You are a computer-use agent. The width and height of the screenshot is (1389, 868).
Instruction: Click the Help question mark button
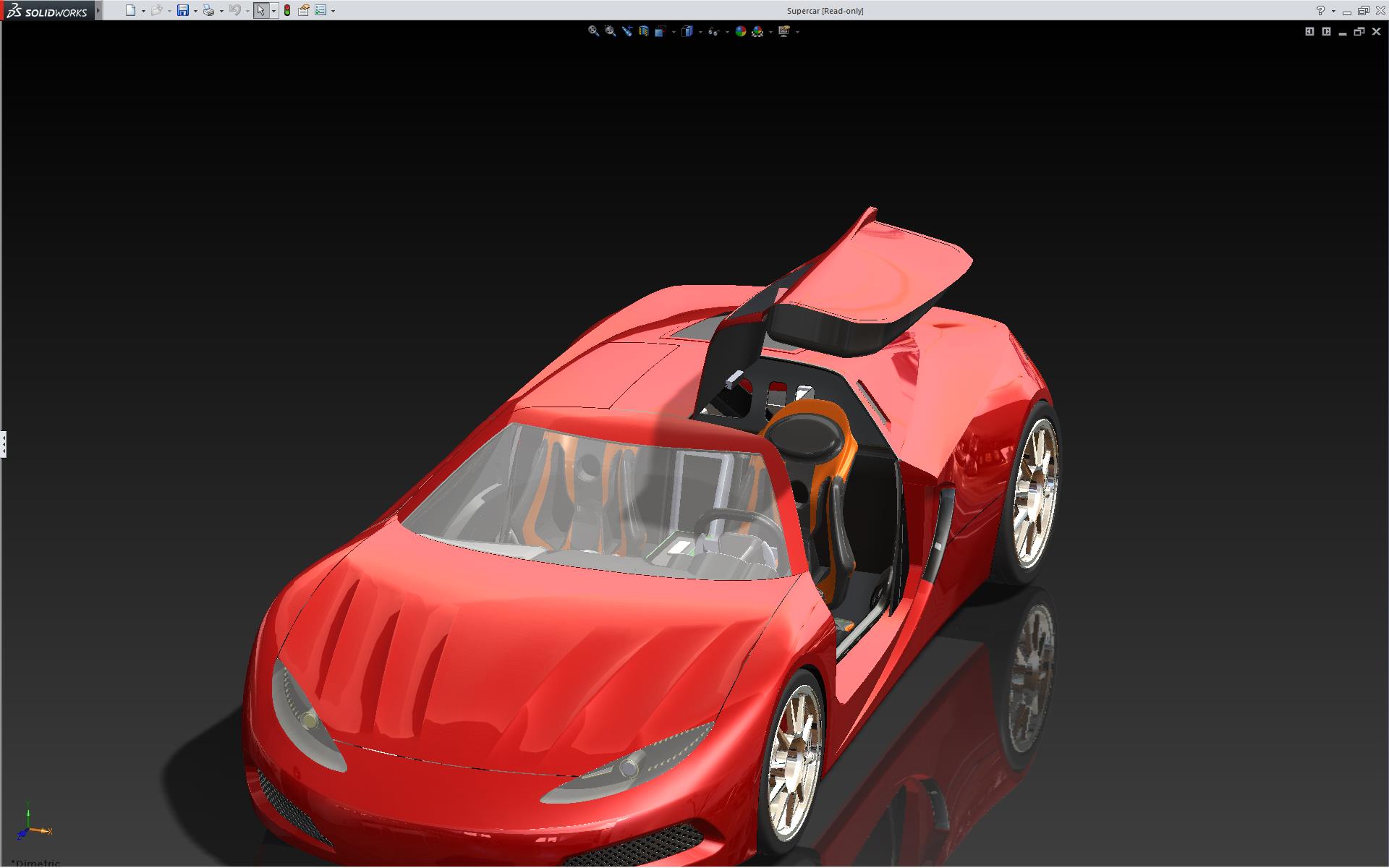(1320, 10)
